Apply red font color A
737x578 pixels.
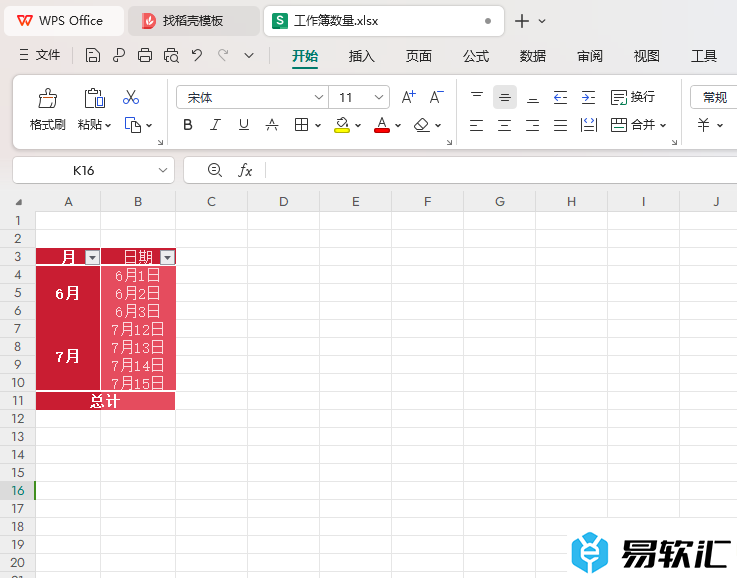(x=382, y=125)
